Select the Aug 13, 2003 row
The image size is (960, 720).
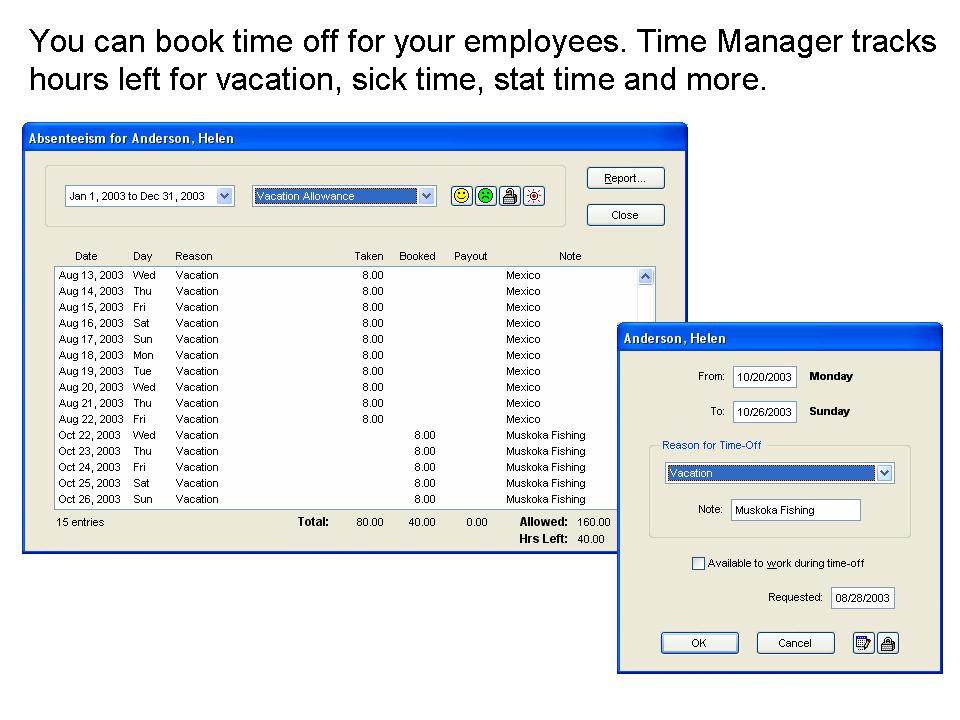click(x=346, y=275)
